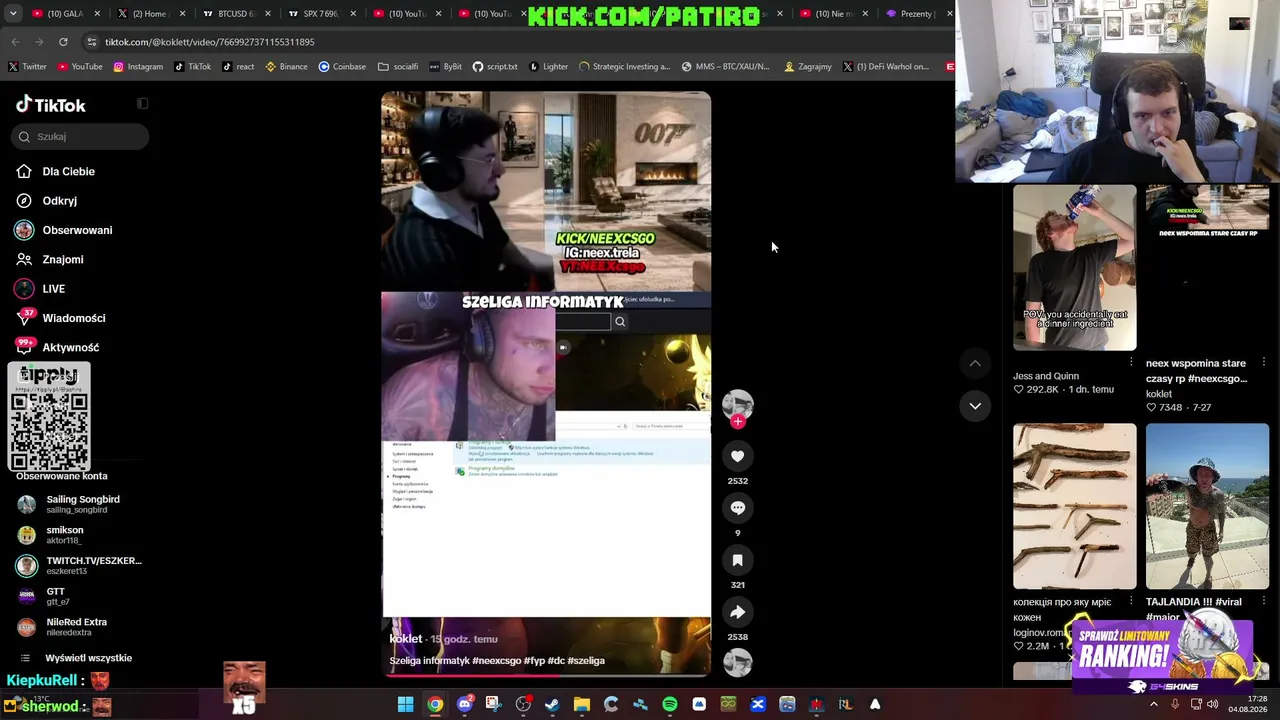Open the Coinbase bookmark
1280x720 pixels.
342,67
